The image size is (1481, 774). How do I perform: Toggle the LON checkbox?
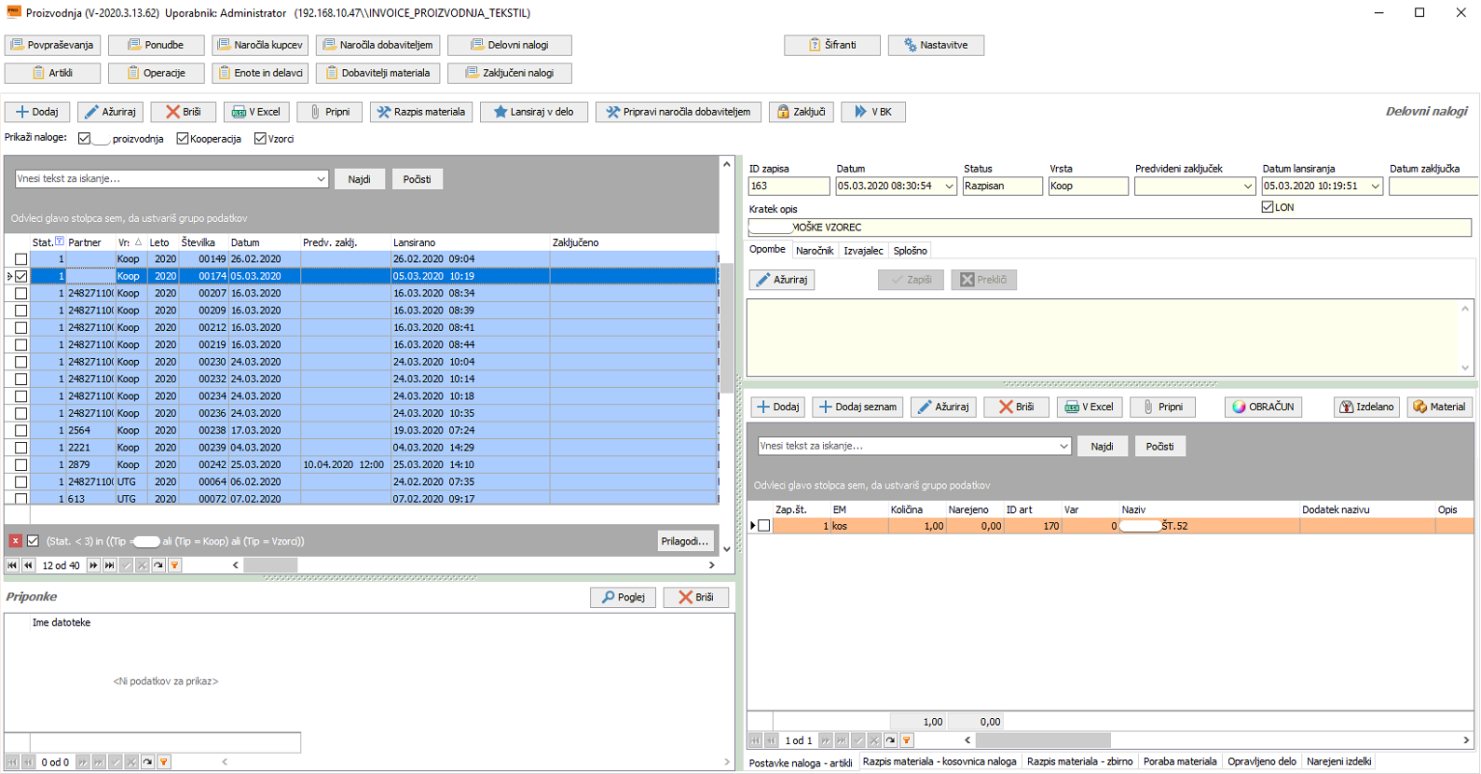coord(1268,207)
